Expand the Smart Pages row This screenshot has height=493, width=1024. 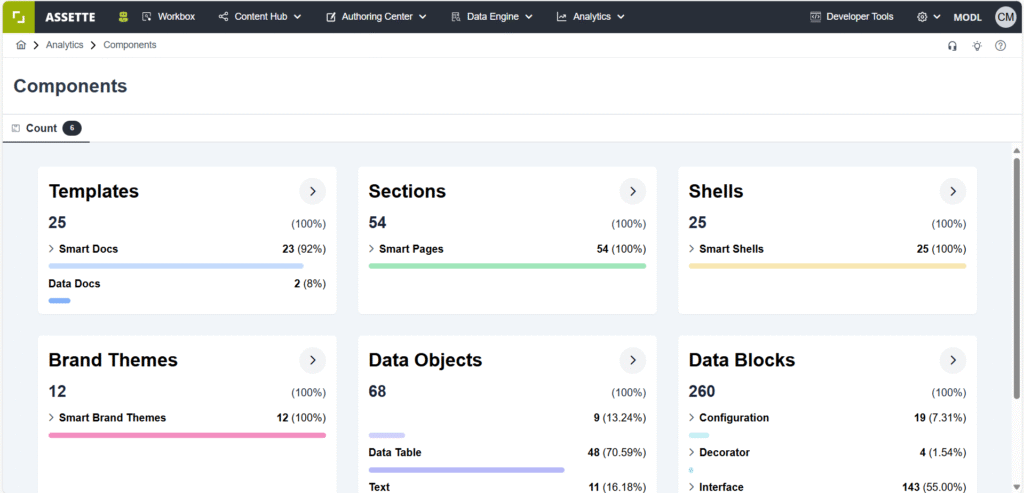pos(372,249)
